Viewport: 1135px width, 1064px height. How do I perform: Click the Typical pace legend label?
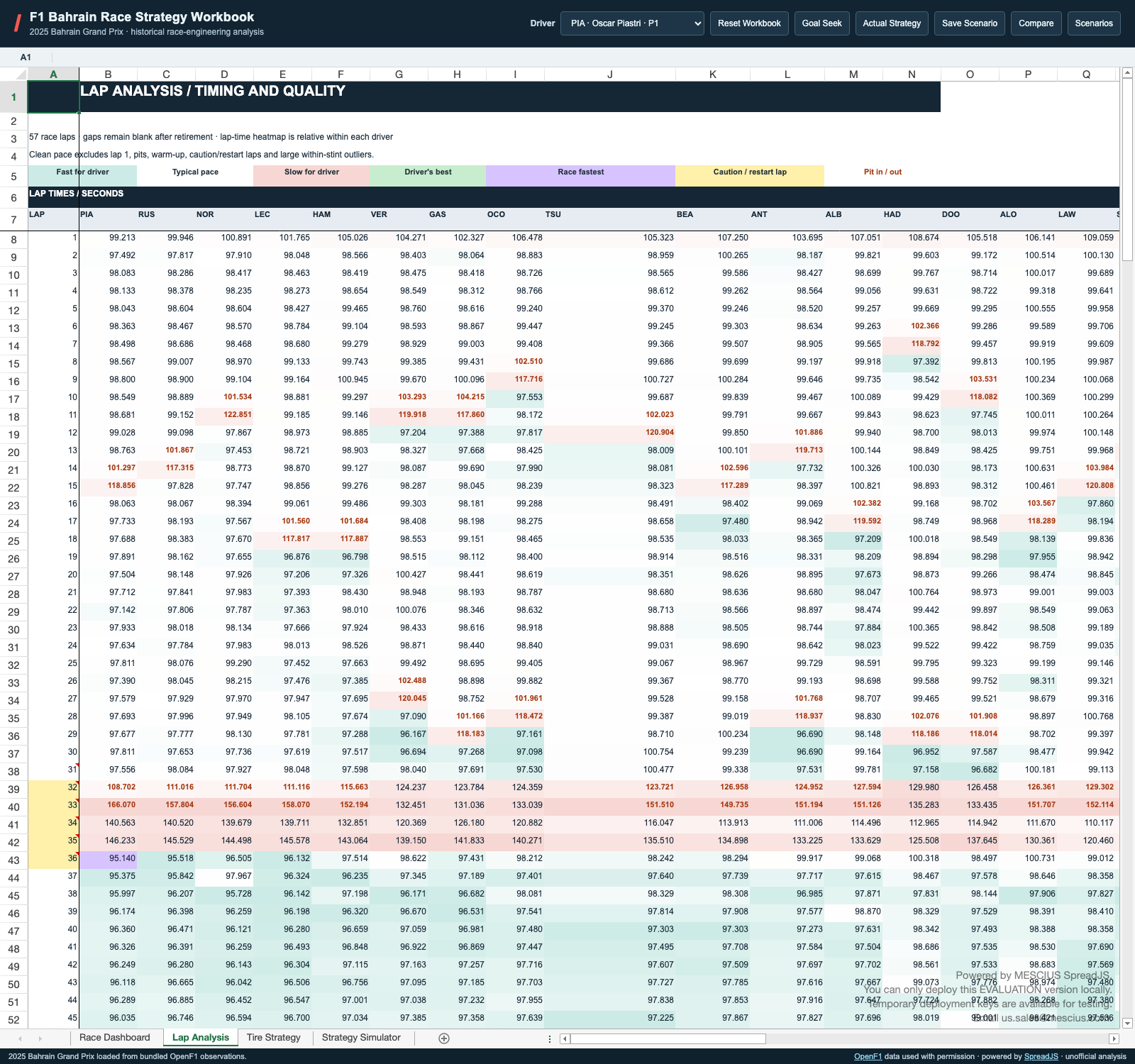pos(195,172)
